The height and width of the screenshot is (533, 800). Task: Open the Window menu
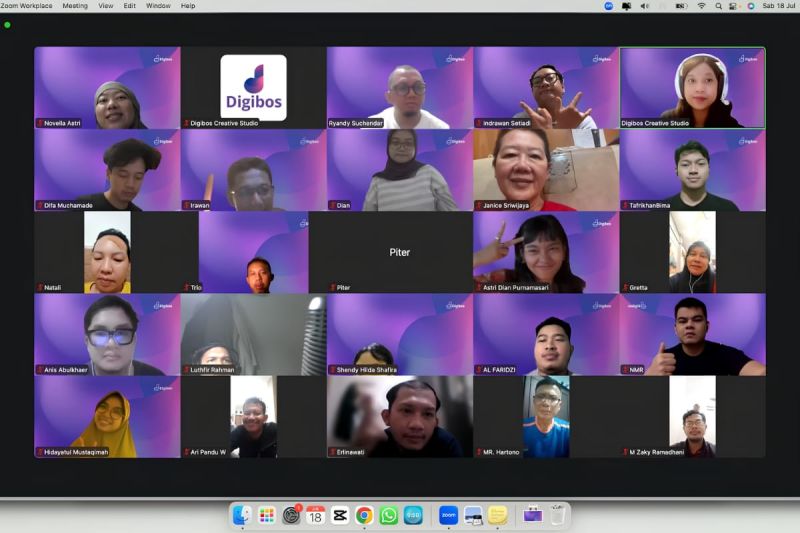(x=158, y=6)
